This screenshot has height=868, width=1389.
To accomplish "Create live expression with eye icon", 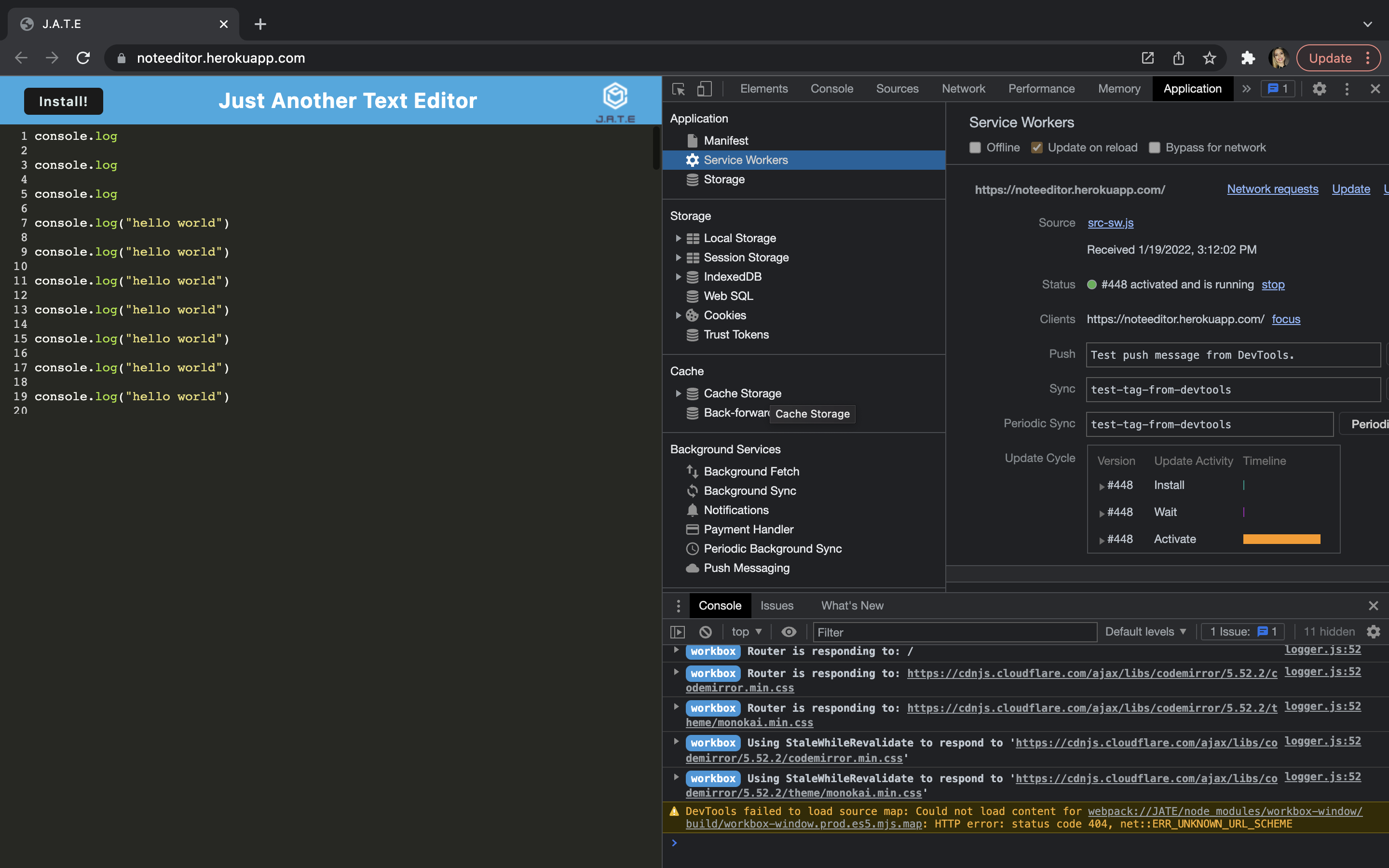I will pos(789,632).
